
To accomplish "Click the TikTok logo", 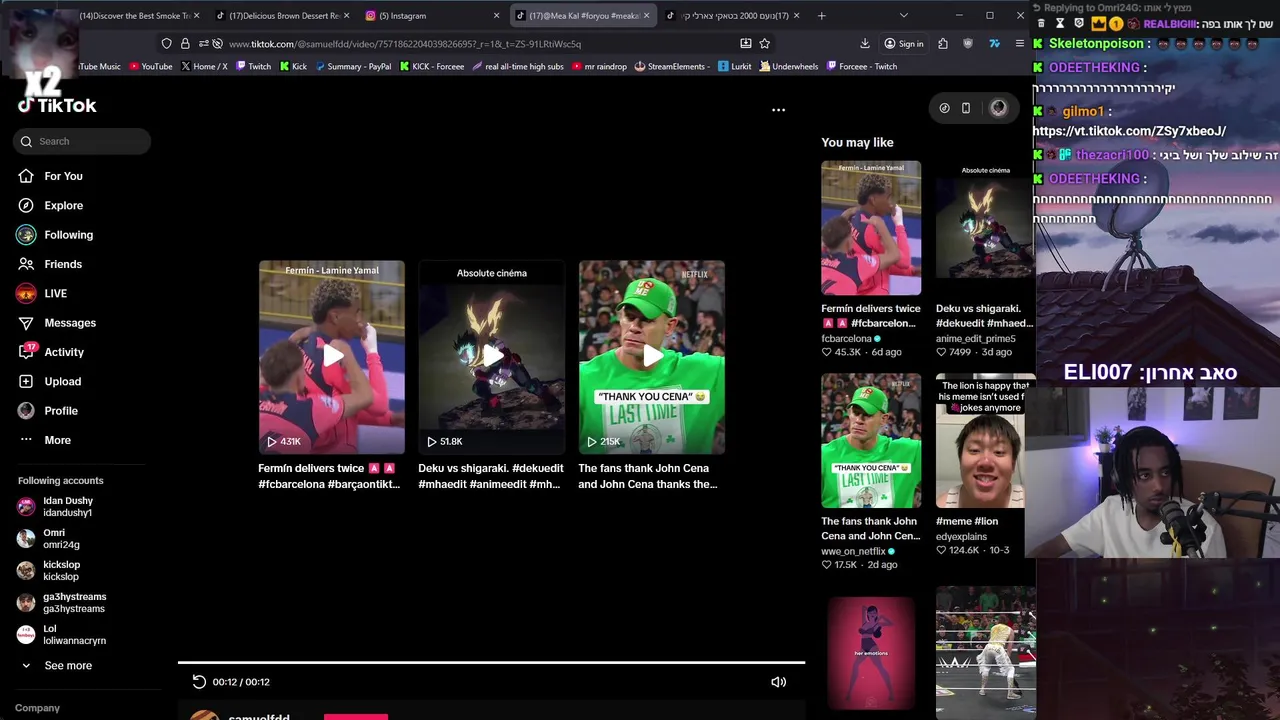I will pyautogui.click(x=57, y=106).
